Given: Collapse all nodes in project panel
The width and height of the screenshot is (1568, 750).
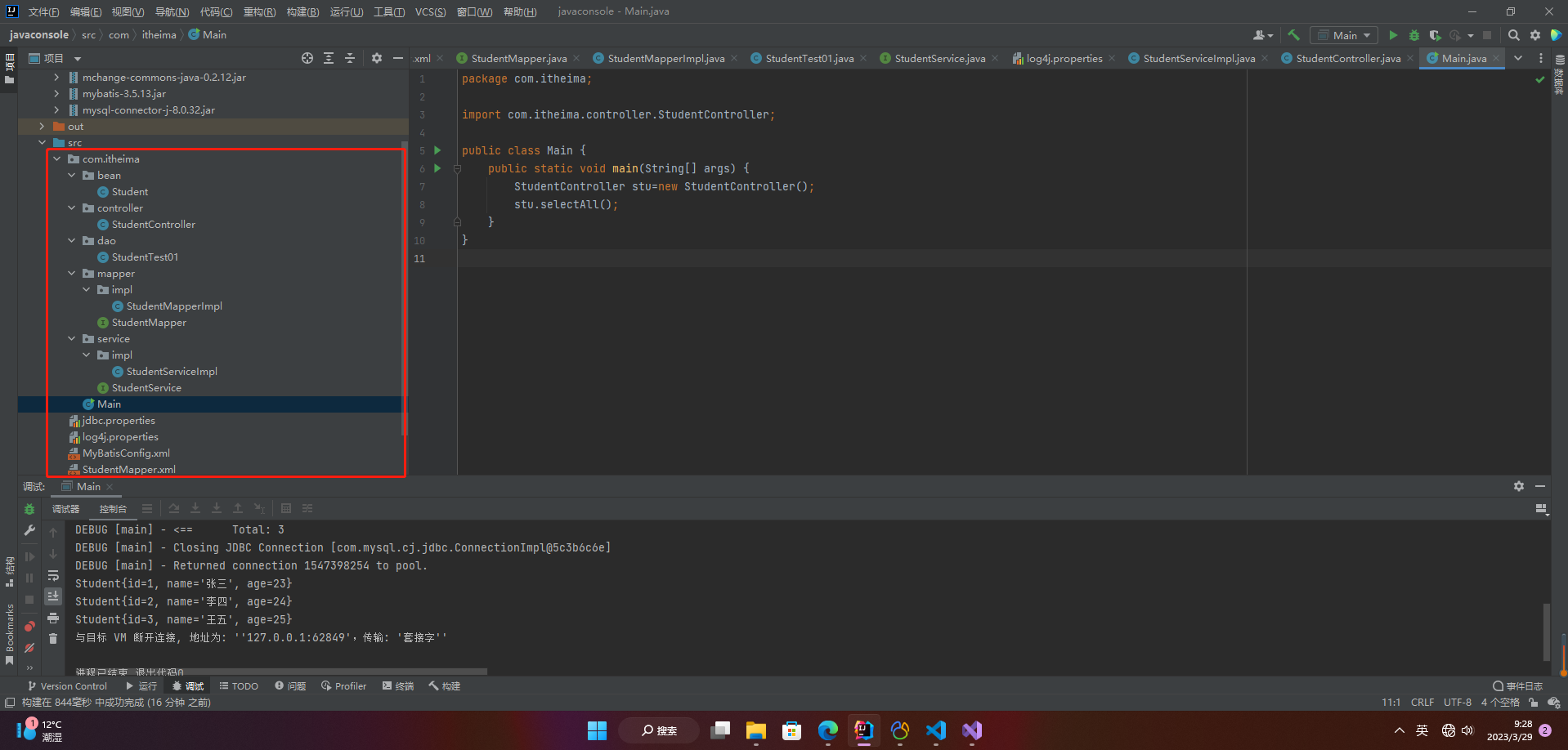Looking at the screenshot, I should 350,58.
